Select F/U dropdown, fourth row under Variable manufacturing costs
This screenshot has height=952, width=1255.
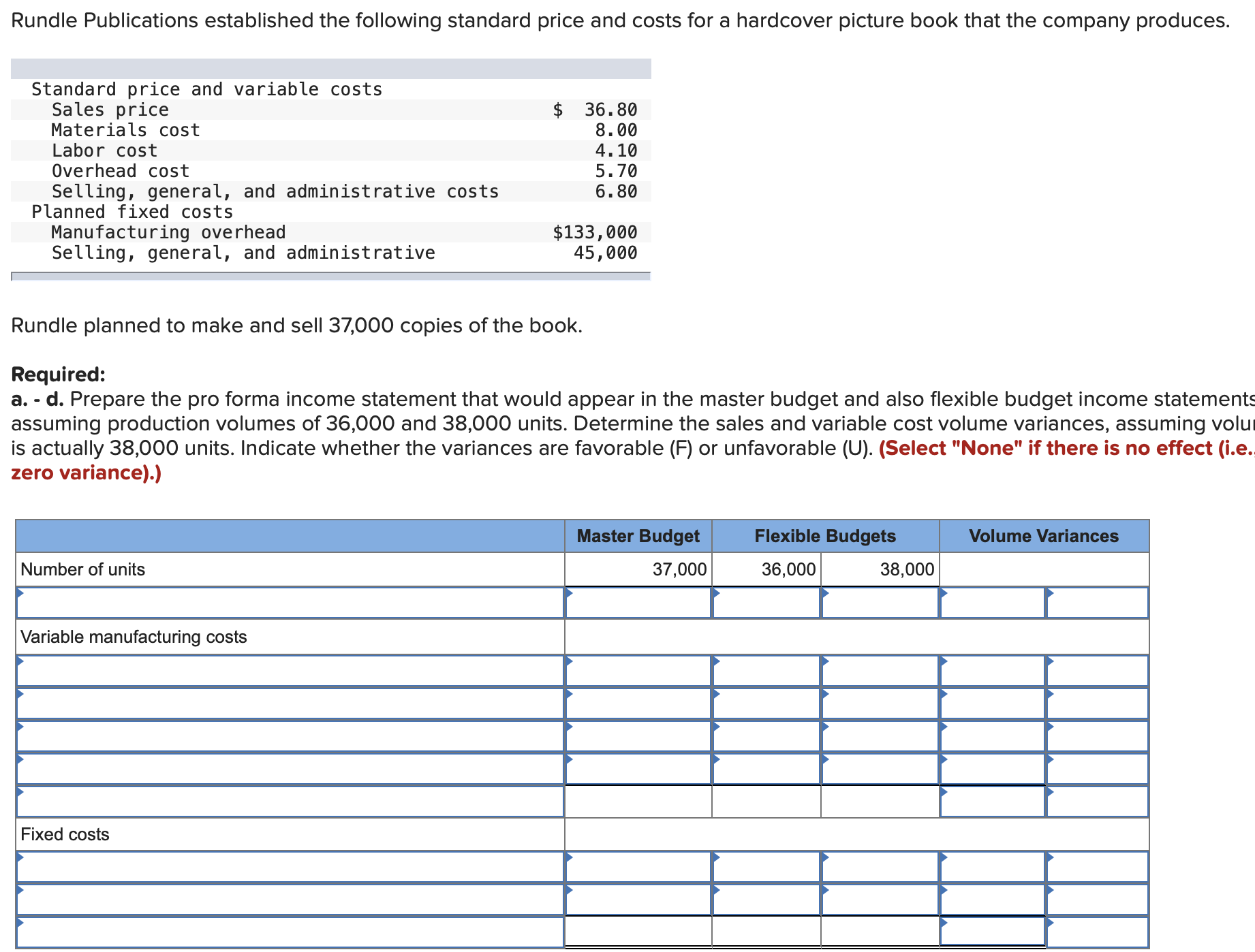coord(1097,769)
